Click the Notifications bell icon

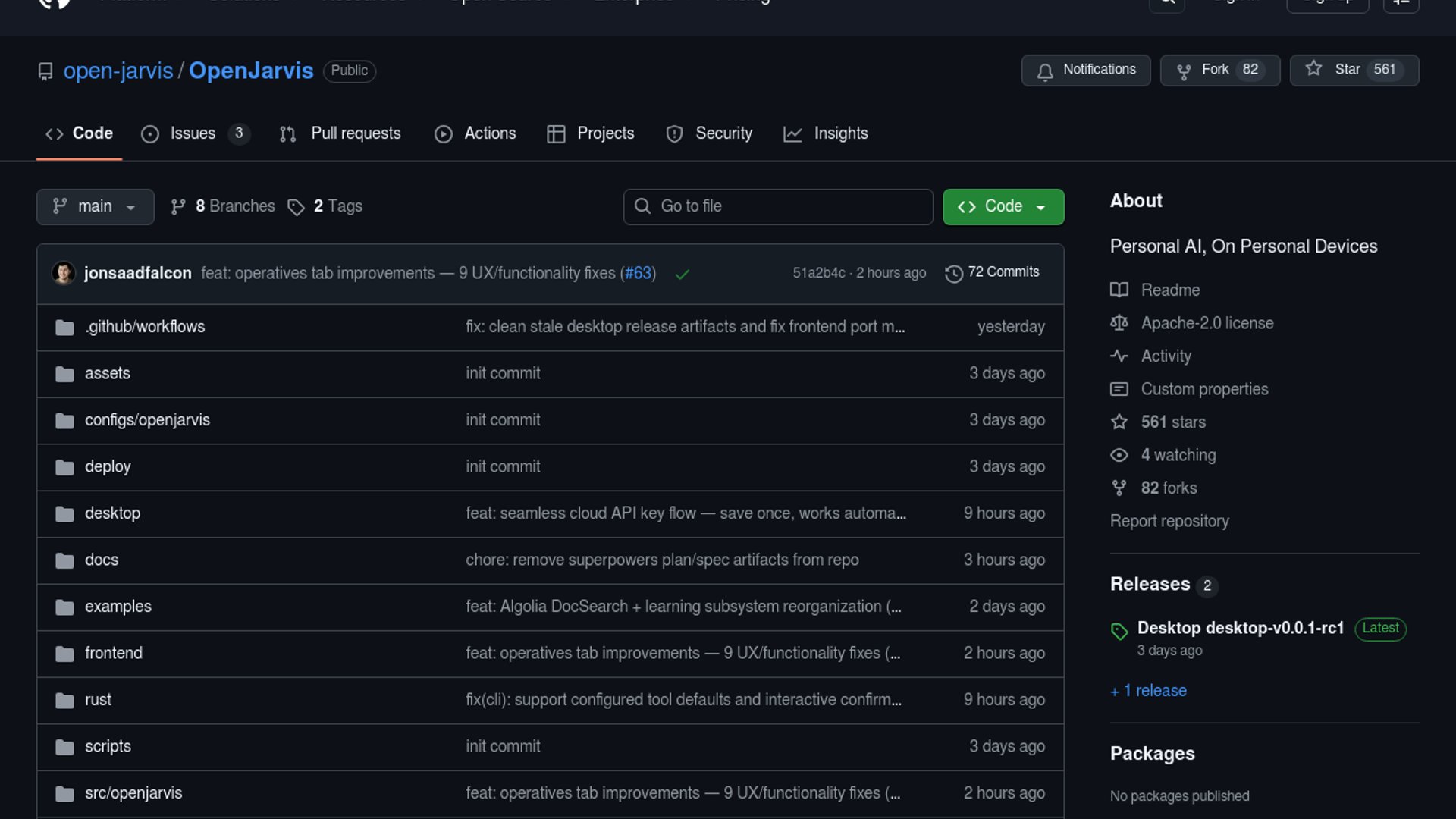pos(1045,71)
